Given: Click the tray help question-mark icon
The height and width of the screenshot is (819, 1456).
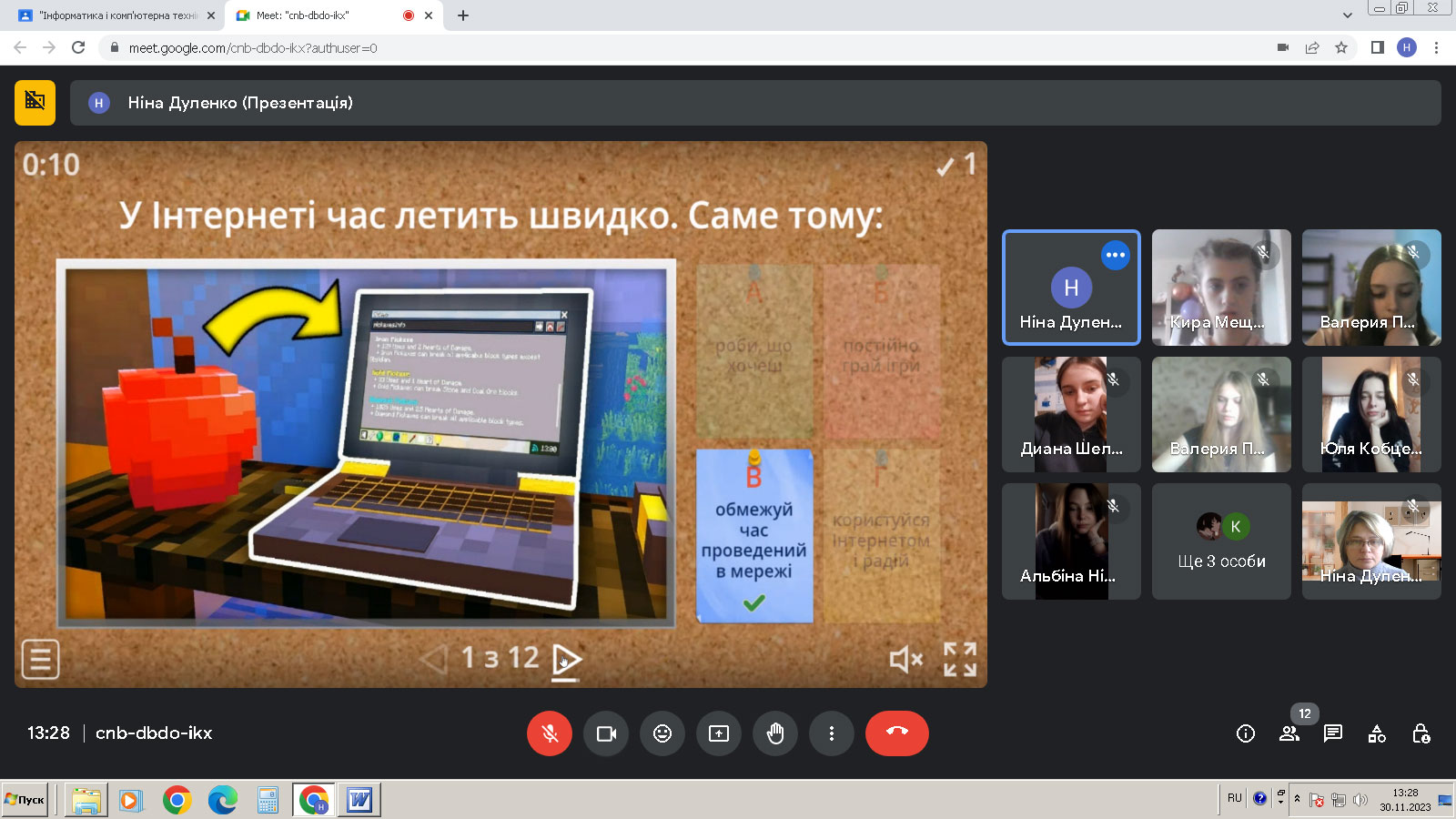Looking at the screenshot, I should (1259, 798).
